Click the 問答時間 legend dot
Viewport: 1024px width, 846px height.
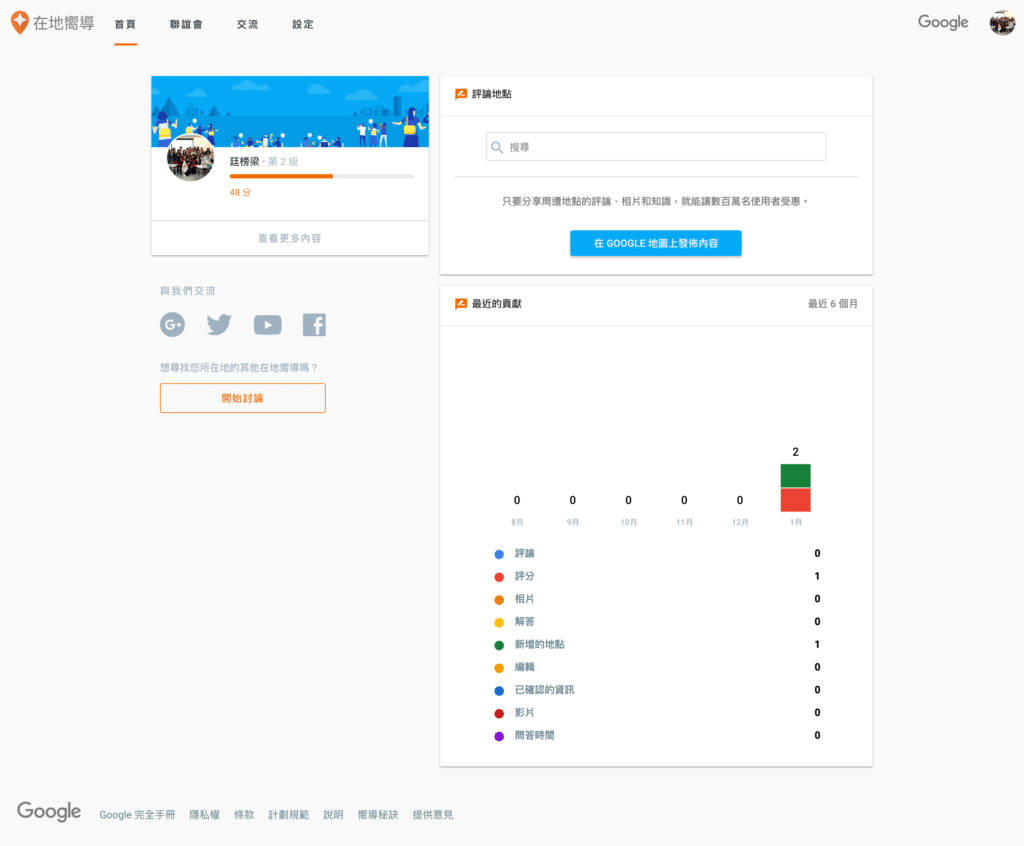click(x=499, y=736)
